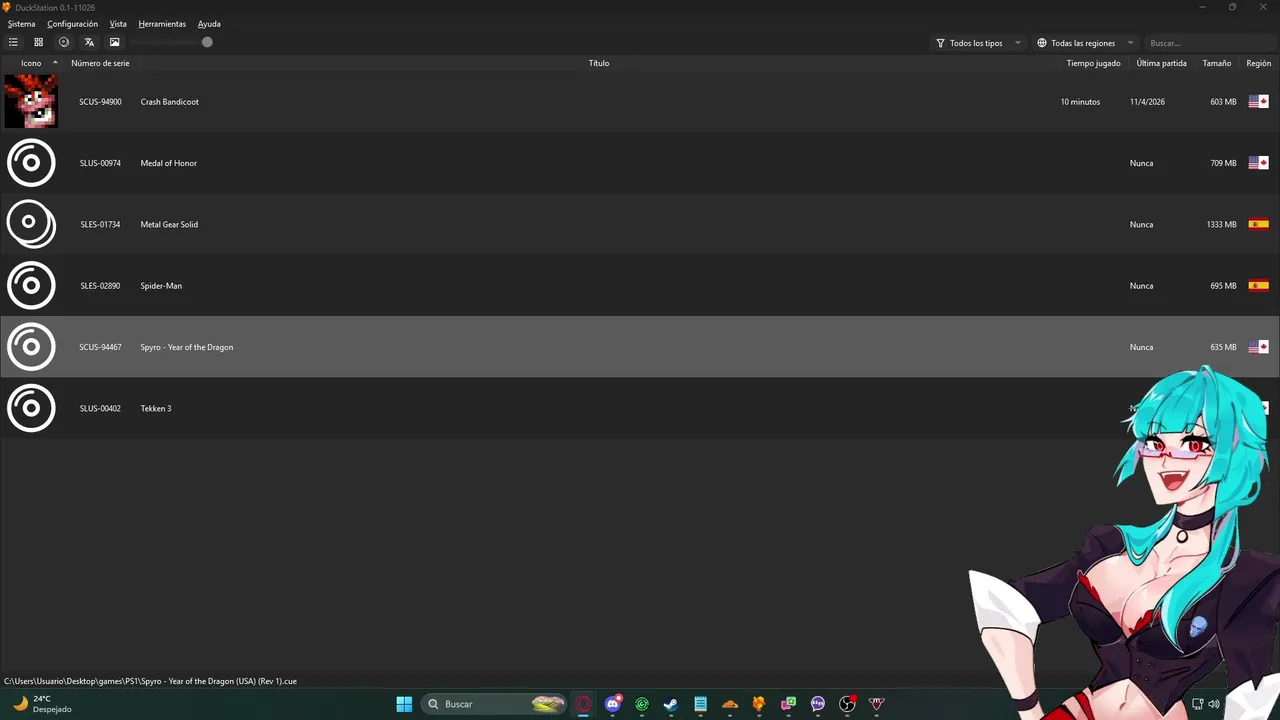Click serial number SLES-02890
Image resolution: width=1280 pixels, height=720 pixels.
(x=100, y=286)
